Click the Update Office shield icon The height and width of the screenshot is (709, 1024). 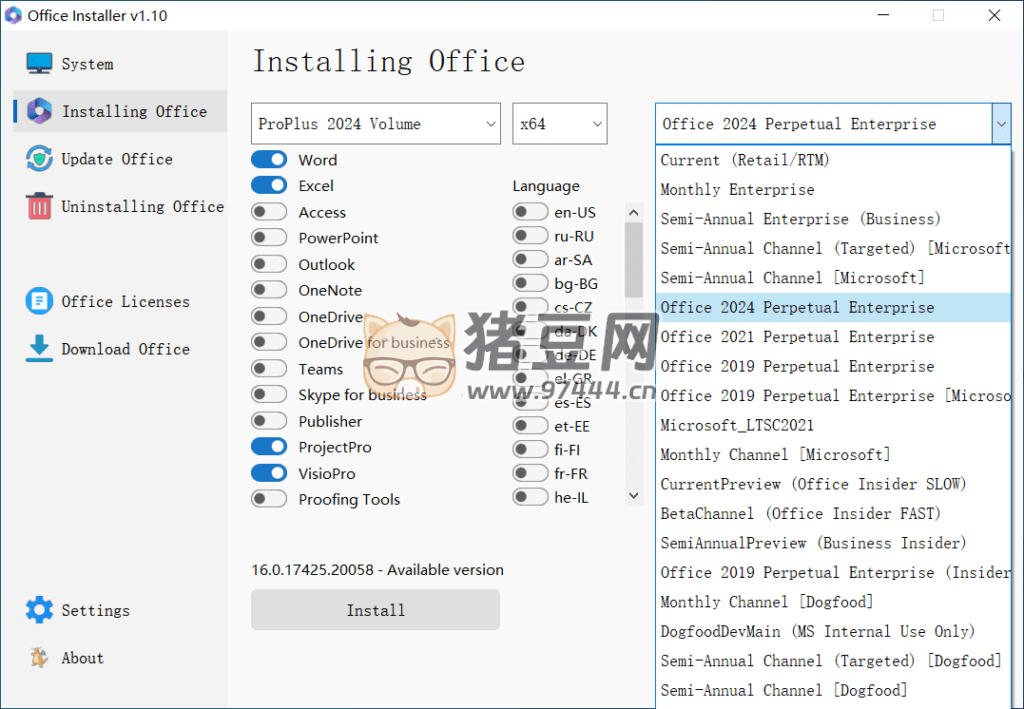click(39, 159)
